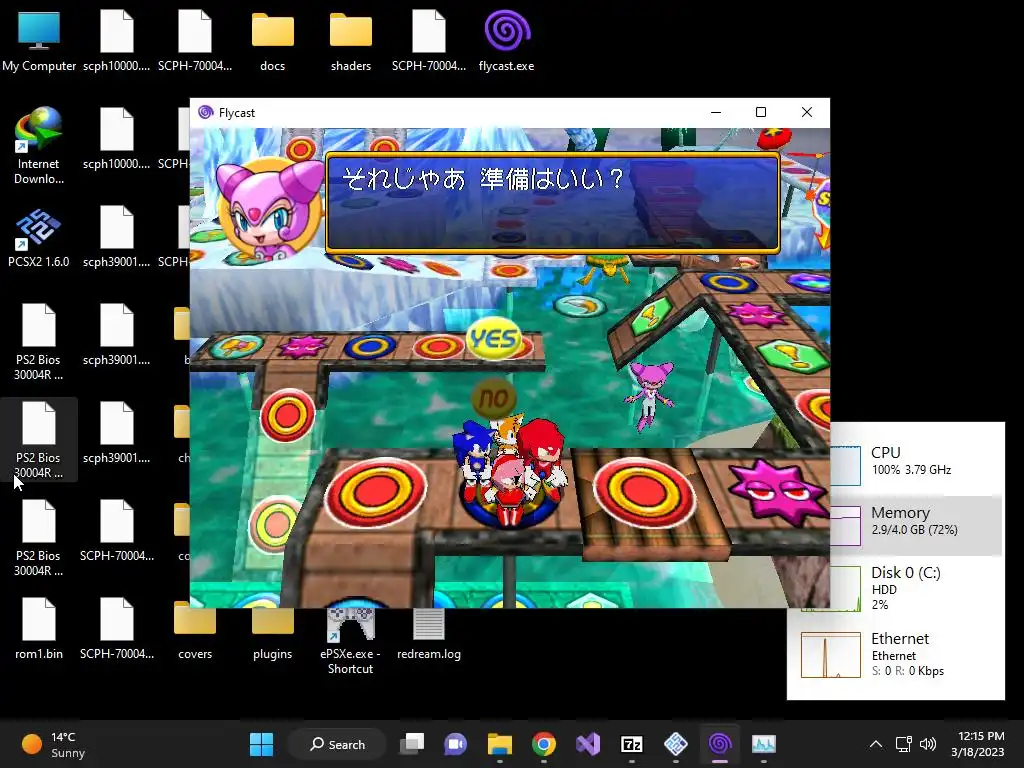
Task: Select Ethernet entry in Task Manager summary
Action: click(896, 654)
